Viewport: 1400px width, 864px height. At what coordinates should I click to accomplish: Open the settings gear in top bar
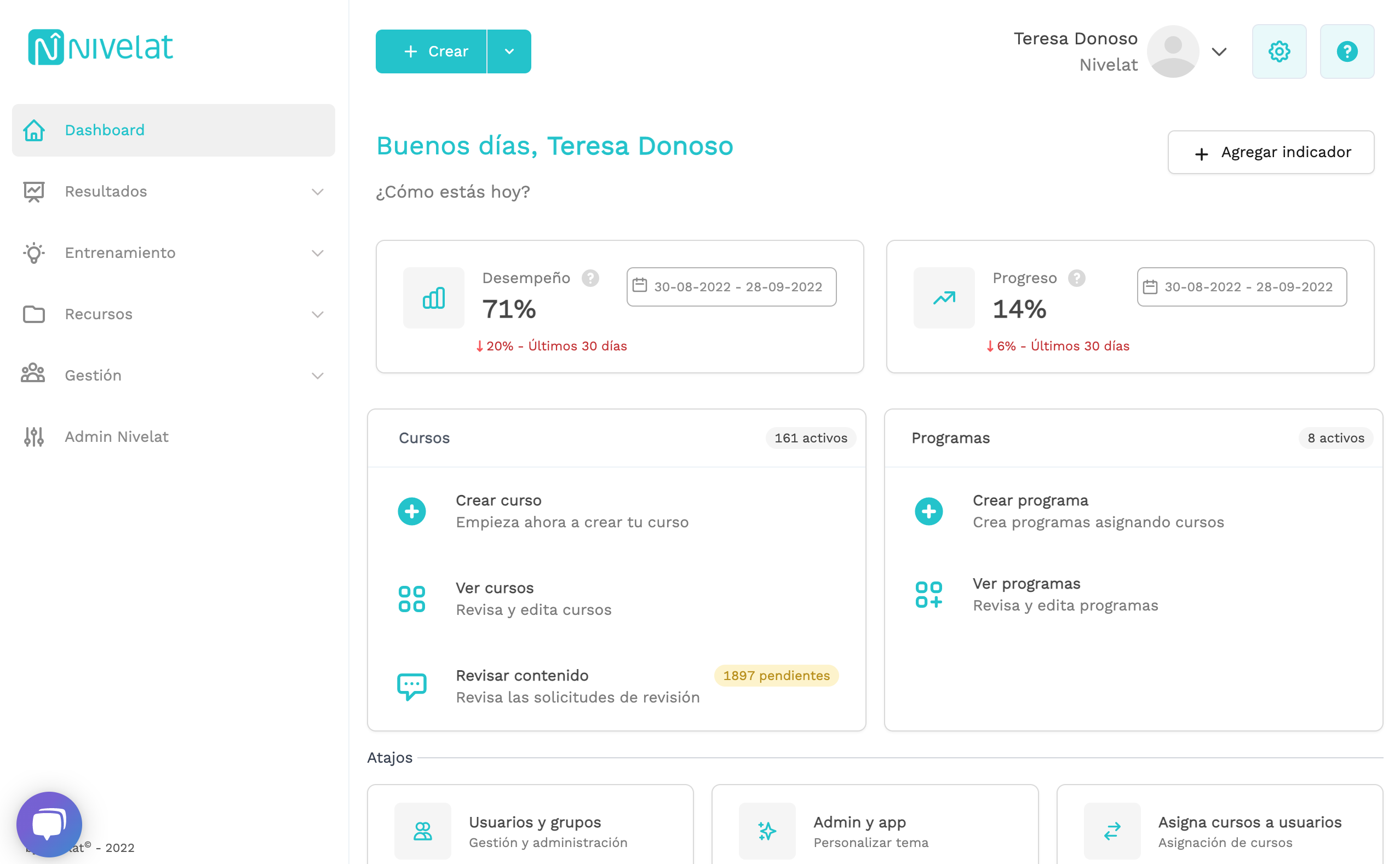point(1279,51)
